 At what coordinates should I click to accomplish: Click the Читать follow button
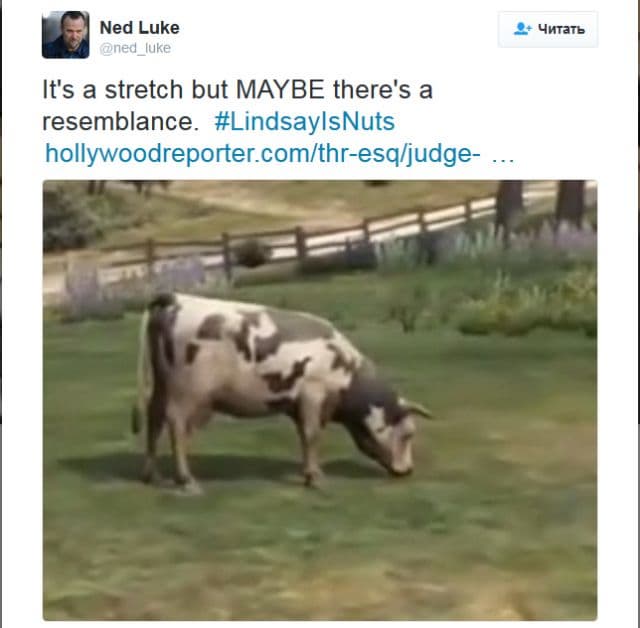click(548, 29)
